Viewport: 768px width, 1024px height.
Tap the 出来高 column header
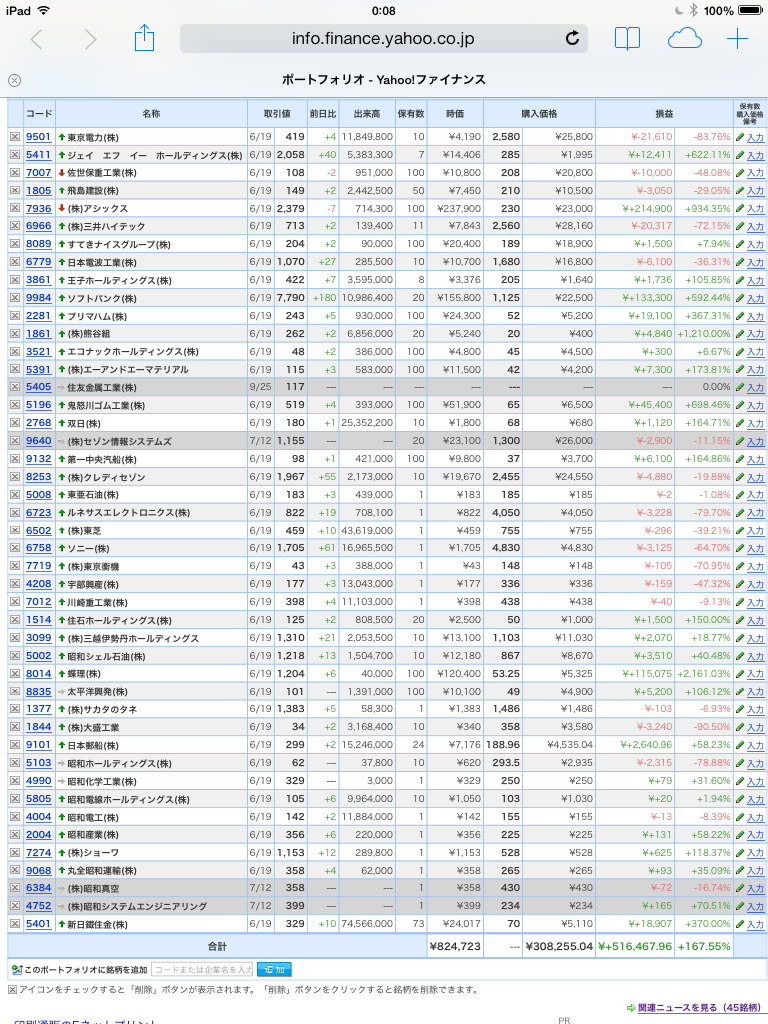pyautogui.click(x=366, y=114)
